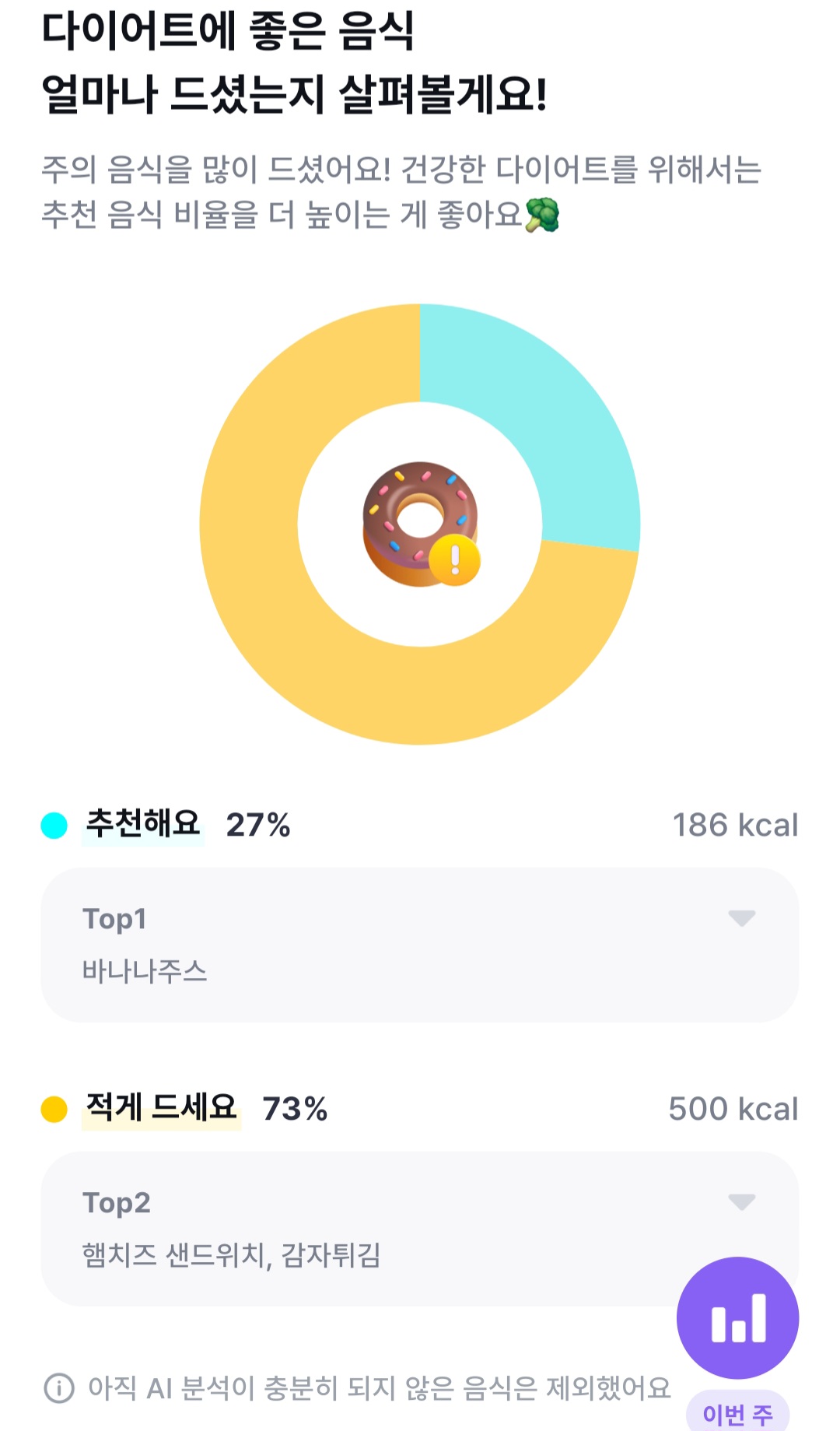Click the cyan legend dot next to 추천해요
The height and width of the screenshot is (1431, 840).
tap(54, 826)
